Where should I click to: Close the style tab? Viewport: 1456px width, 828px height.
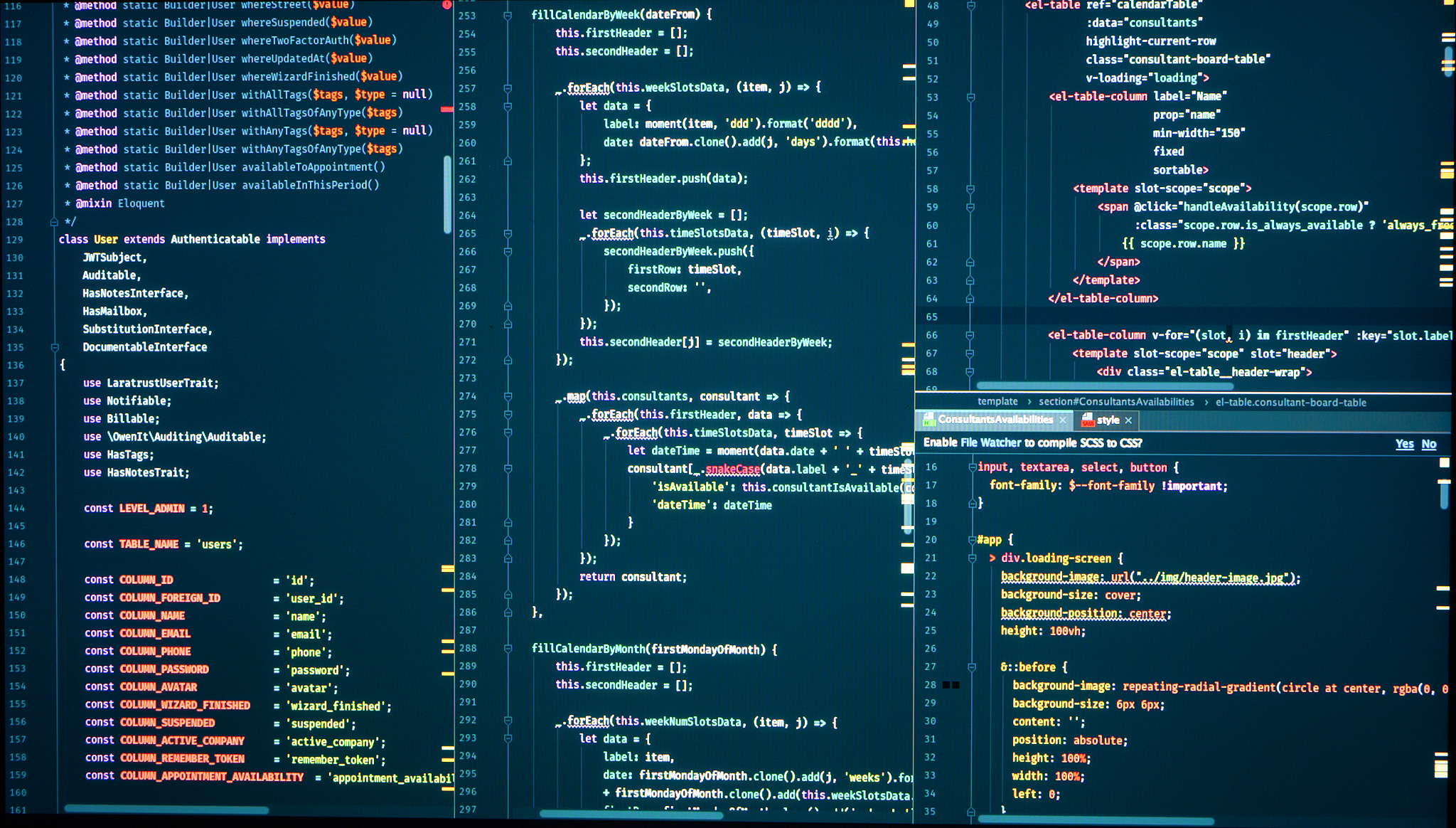coord(1128,420)
